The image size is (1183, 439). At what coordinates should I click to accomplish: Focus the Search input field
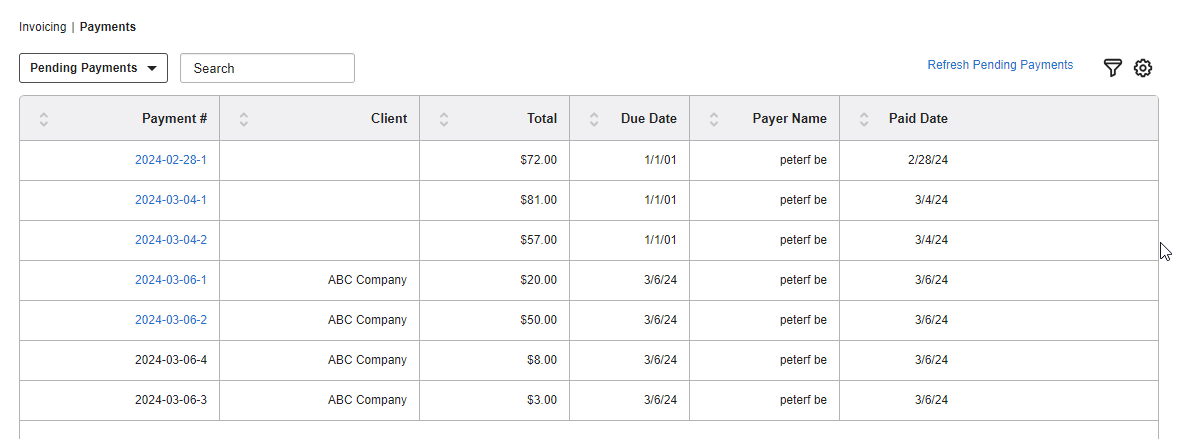coord(267,68)
